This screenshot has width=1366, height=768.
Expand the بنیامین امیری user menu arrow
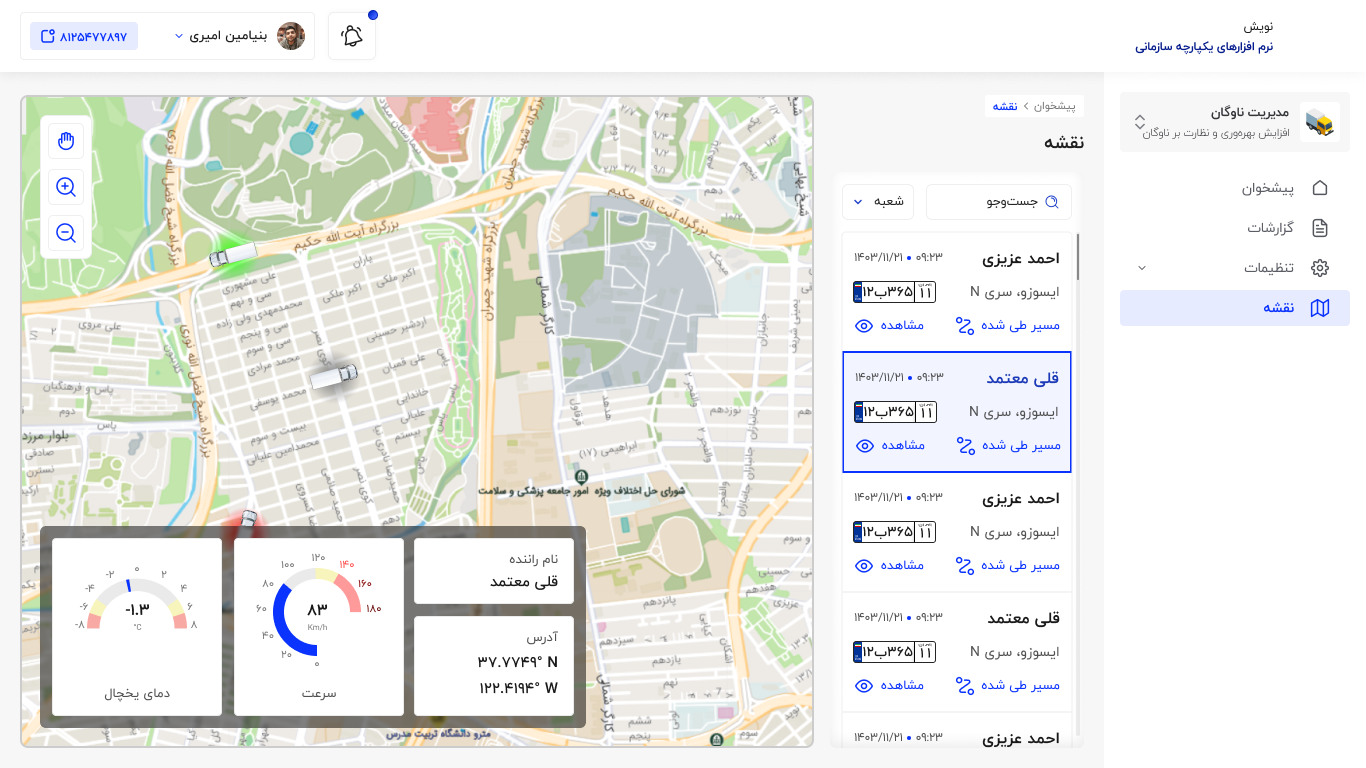[179, 36]
